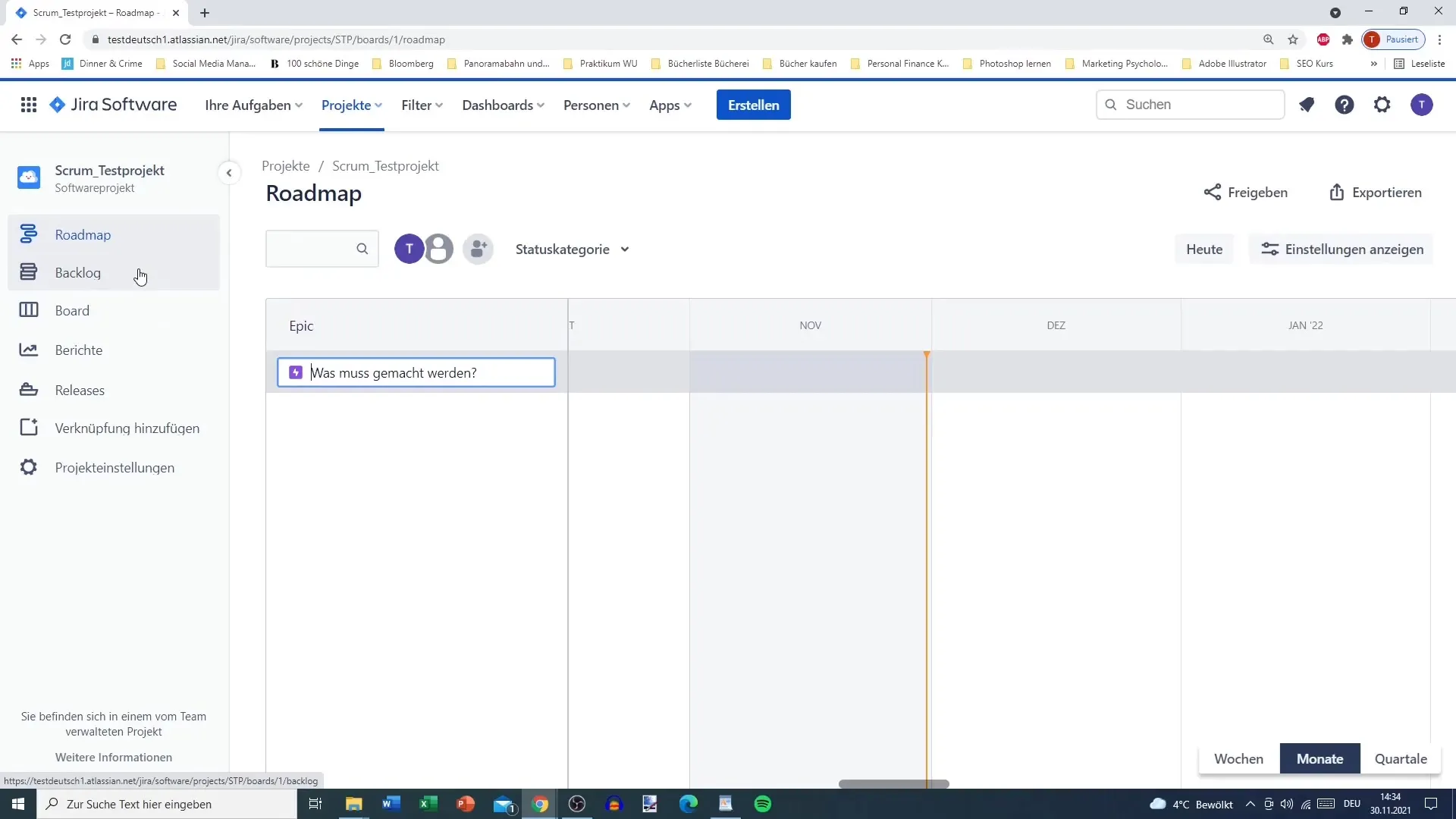Image resolution: width=1456 pixels, height=819 pixels.
Task: Click the Roadmap navigation icon
Action: [28, 234]
